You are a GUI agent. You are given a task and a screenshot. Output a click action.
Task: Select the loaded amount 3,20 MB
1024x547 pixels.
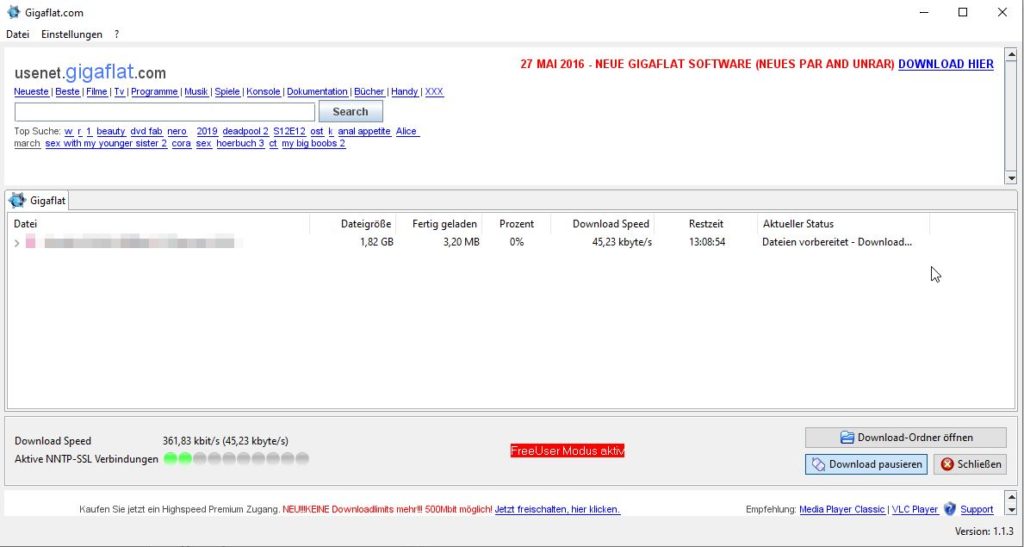click(461, 242)
